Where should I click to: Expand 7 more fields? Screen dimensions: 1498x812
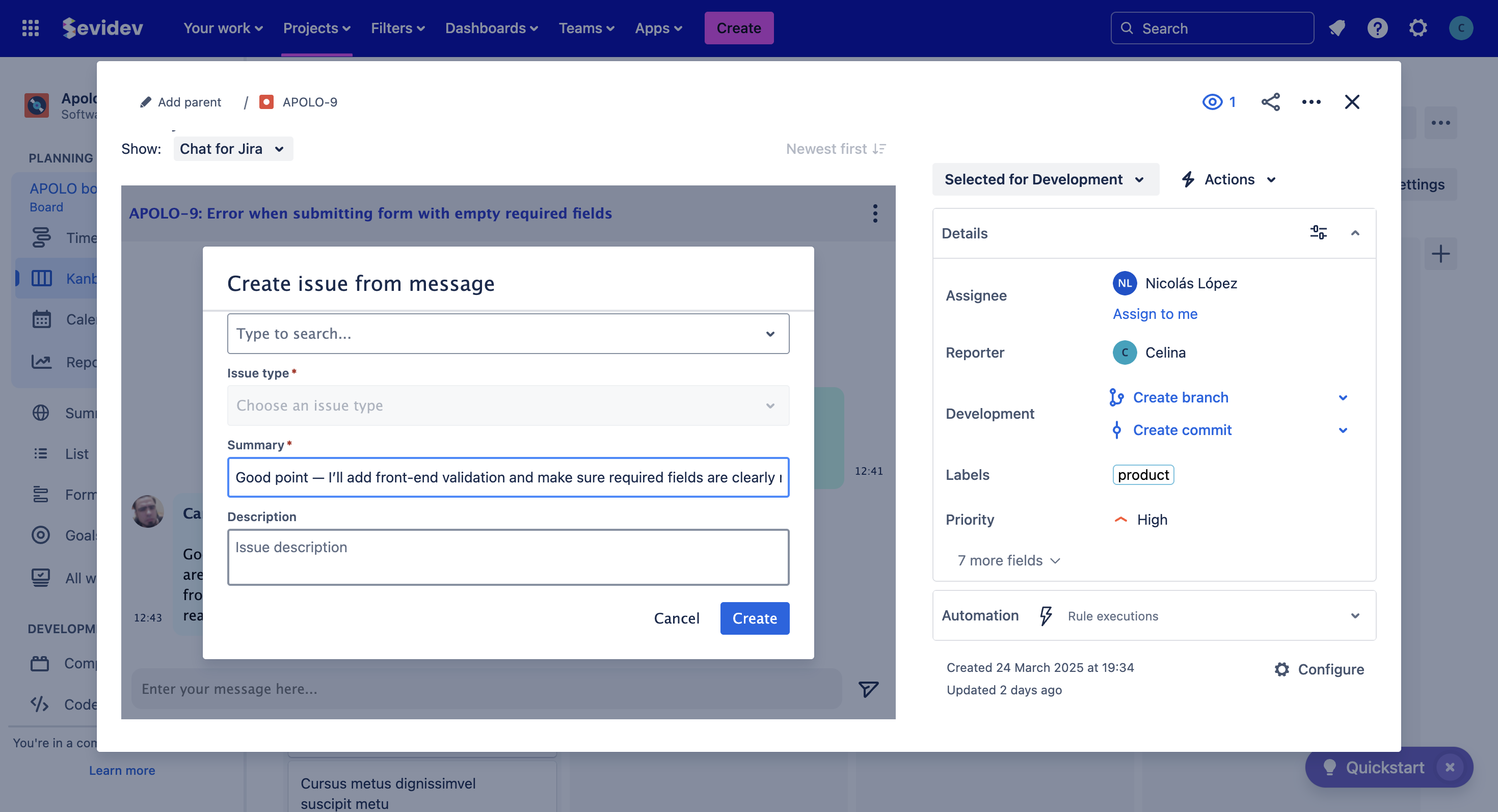pyautogui.click(x=1009, y=560)
